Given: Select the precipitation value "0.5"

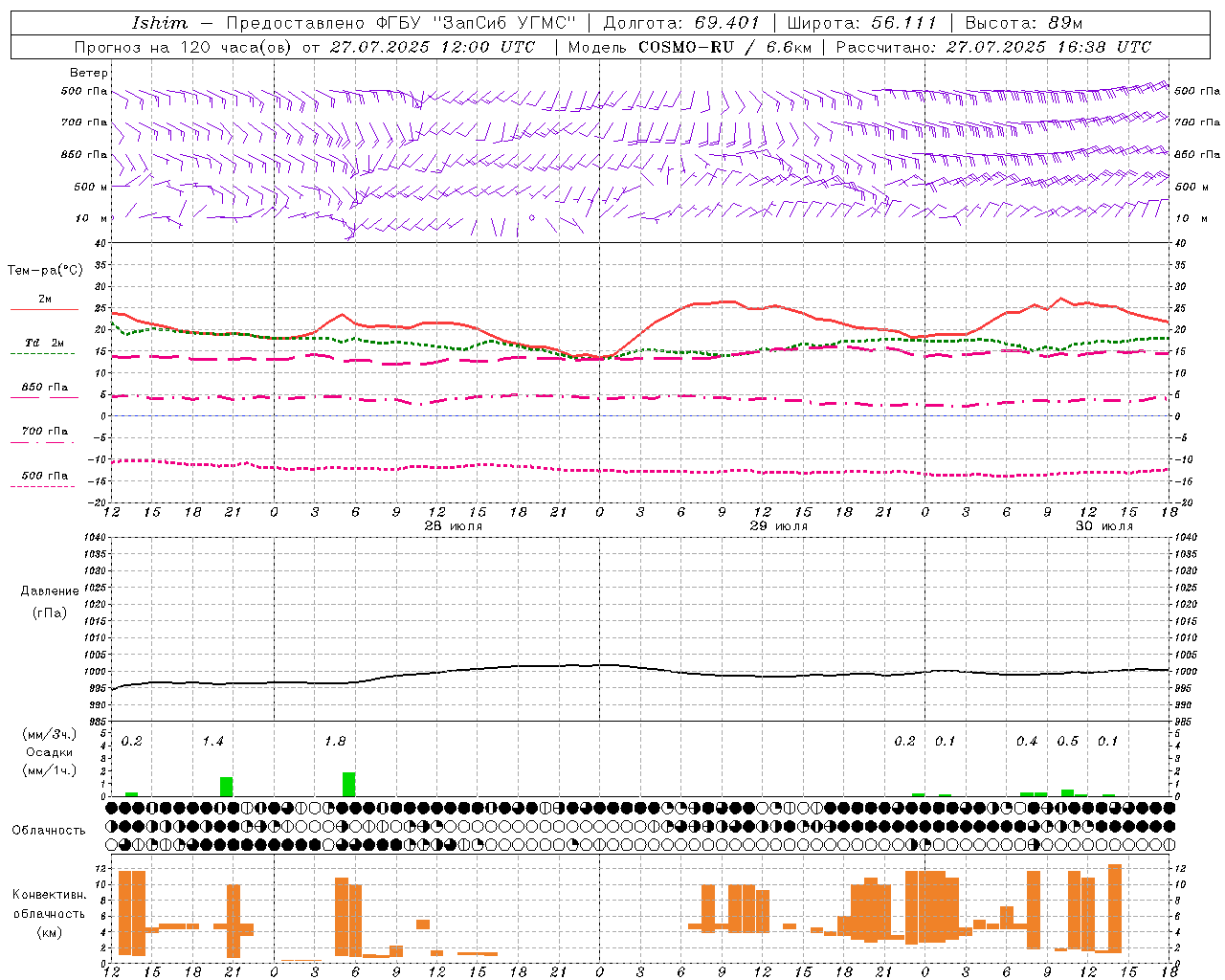Looking at the screenshot, I should click(x=1067, y=742).
